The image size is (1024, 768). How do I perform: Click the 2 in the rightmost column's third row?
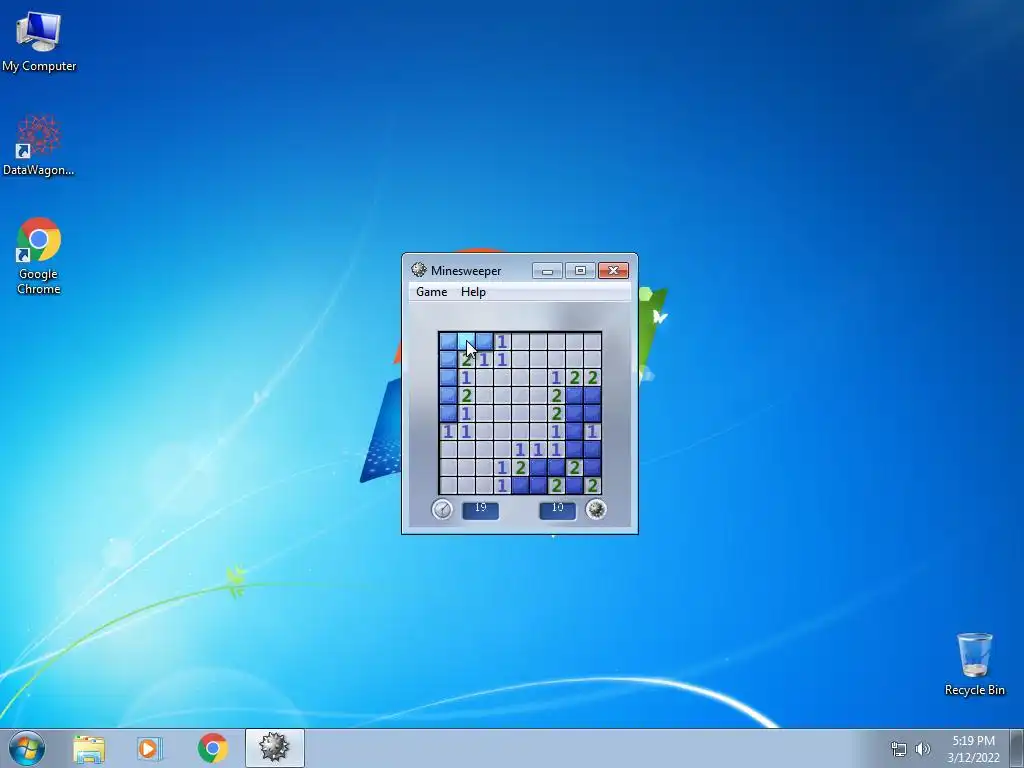[592, 377]
